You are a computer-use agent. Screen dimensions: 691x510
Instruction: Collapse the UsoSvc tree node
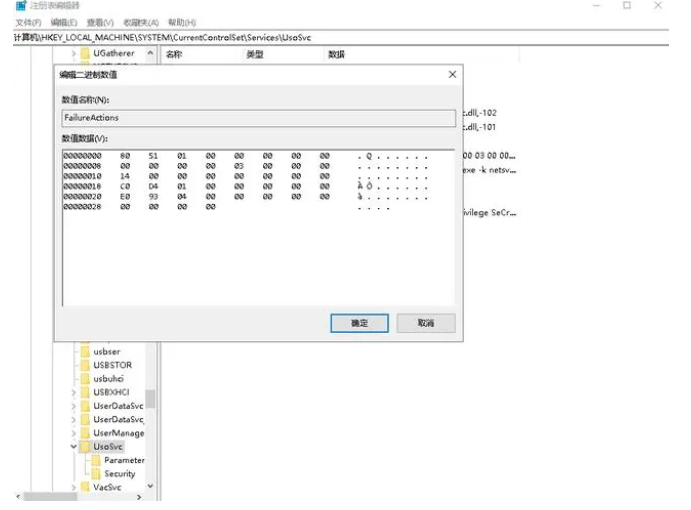(x=73, y=447)
